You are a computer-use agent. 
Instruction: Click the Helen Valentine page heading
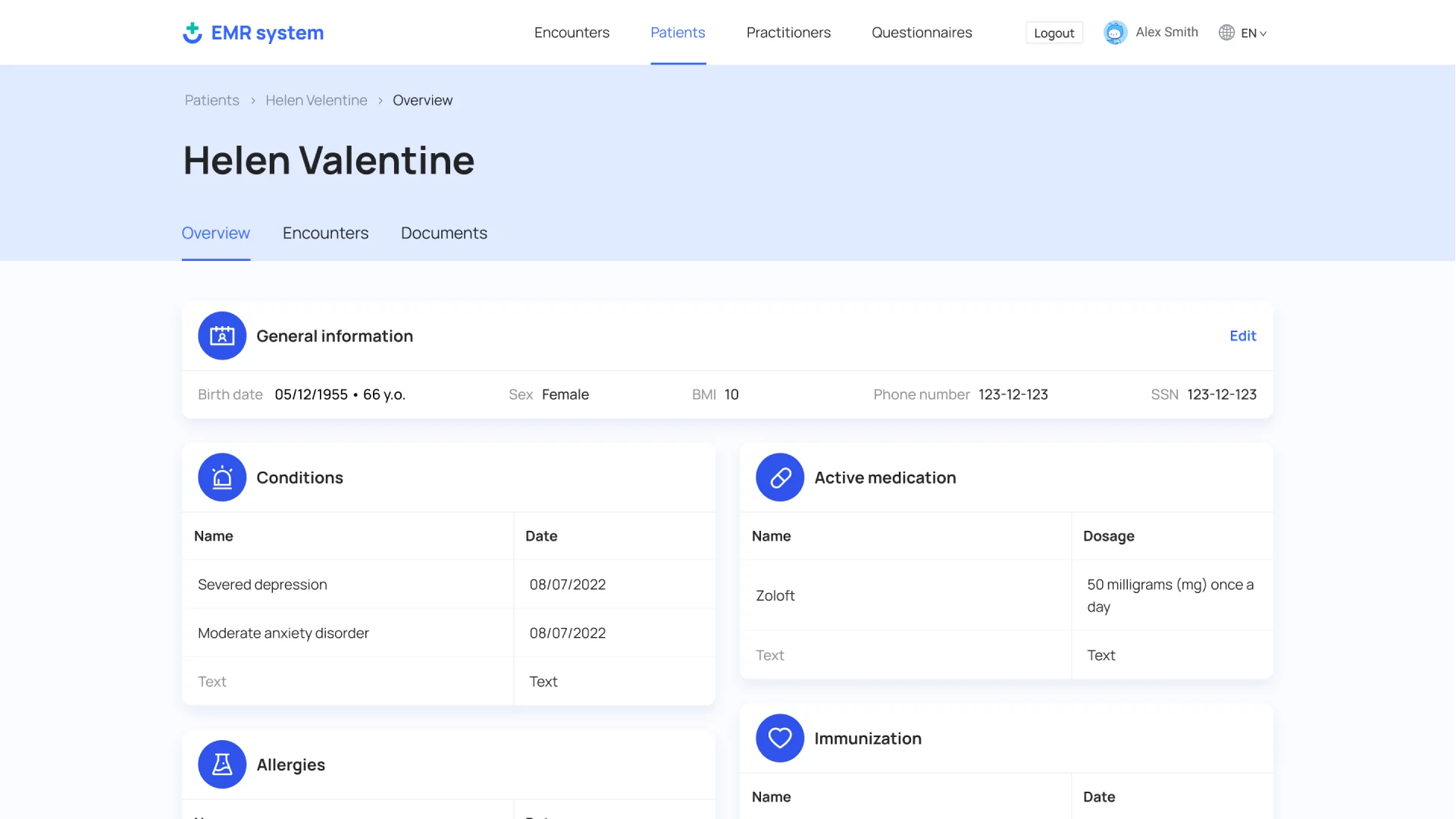click(x=329, y=161)
